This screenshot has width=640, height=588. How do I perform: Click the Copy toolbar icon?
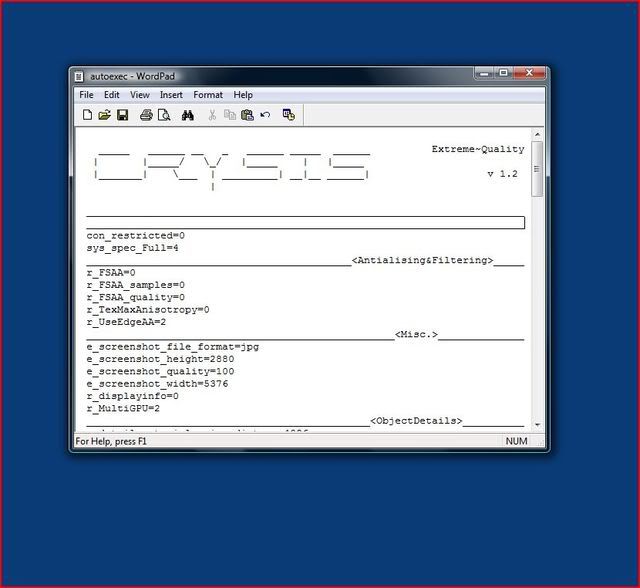pyautogui.click(x=230, y=115)
